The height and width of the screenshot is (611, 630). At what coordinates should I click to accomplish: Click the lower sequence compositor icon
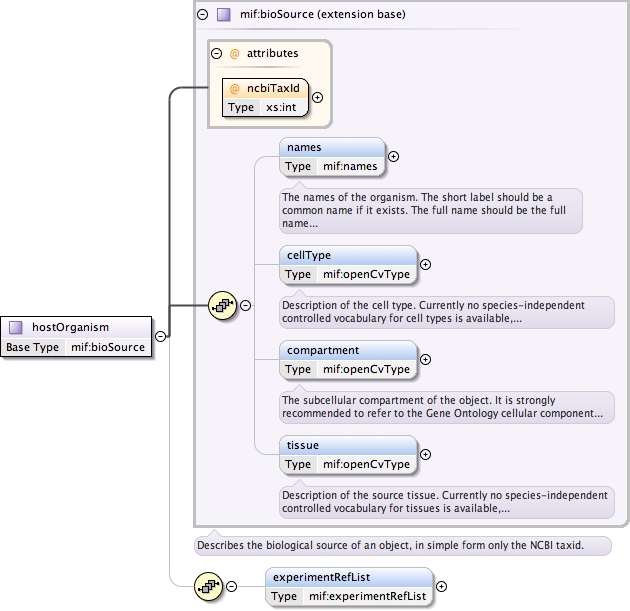point(208,586)
